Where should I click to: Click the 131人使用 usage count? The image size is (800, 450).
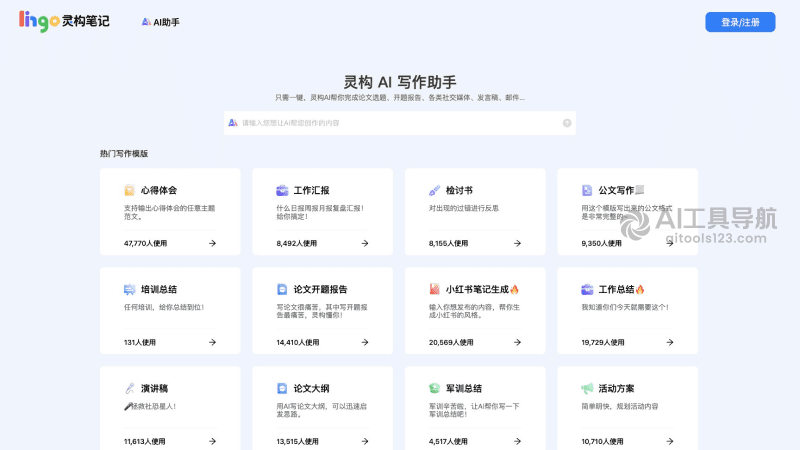140,342
